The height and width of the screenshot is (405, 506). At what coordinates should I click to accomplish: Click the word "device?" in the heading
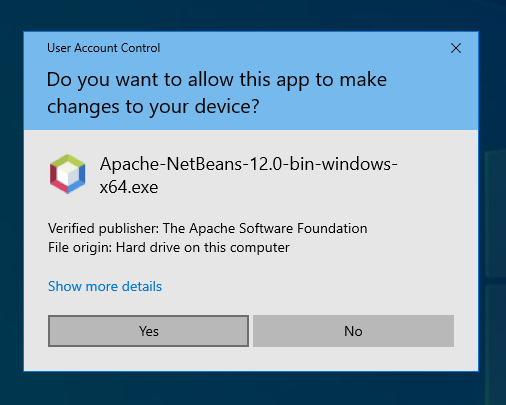227,107
